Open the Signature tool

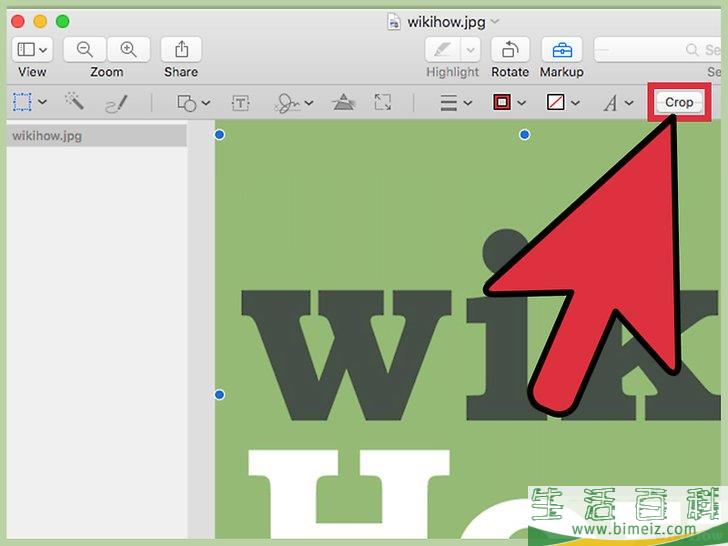pos(287,103)
